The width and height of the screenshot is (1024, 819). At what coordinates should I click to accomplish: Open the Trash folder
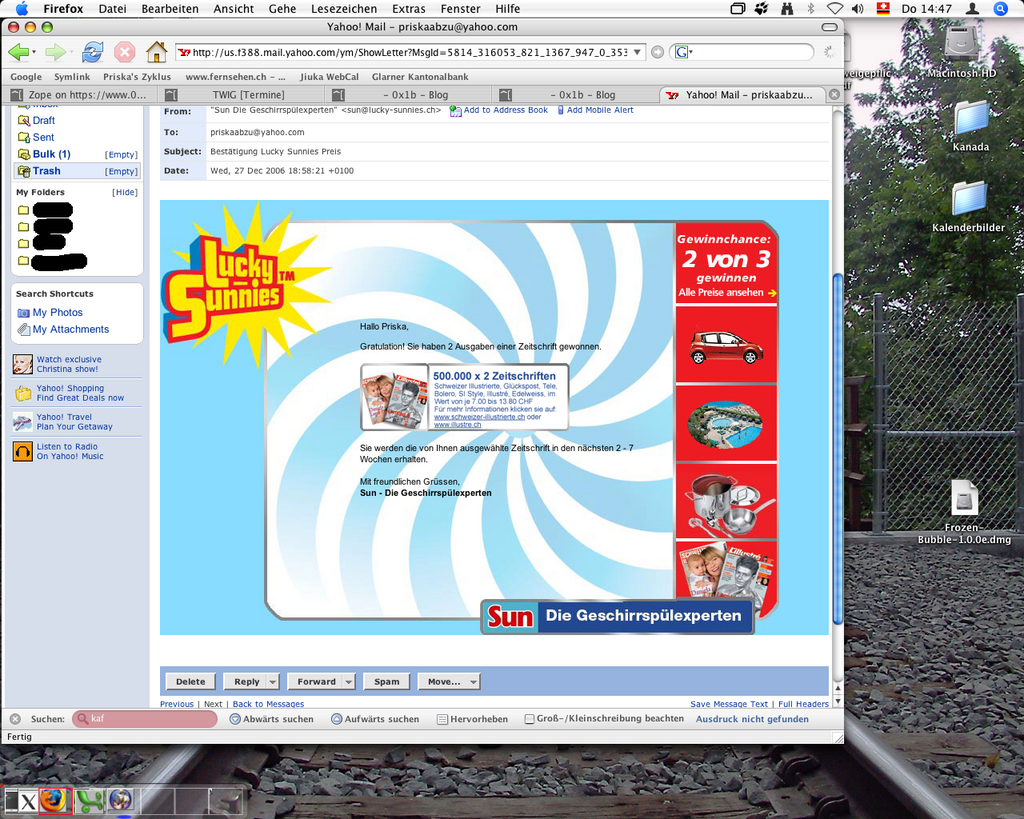point(46,170)
